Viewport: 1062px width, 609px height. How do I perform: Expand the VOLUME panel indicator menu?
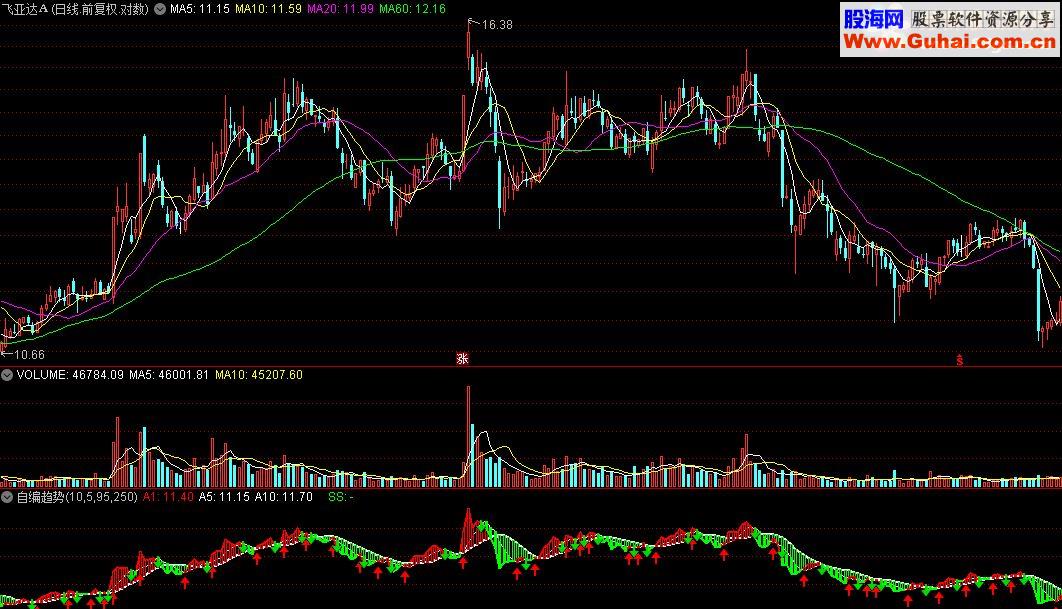point(7,375)
